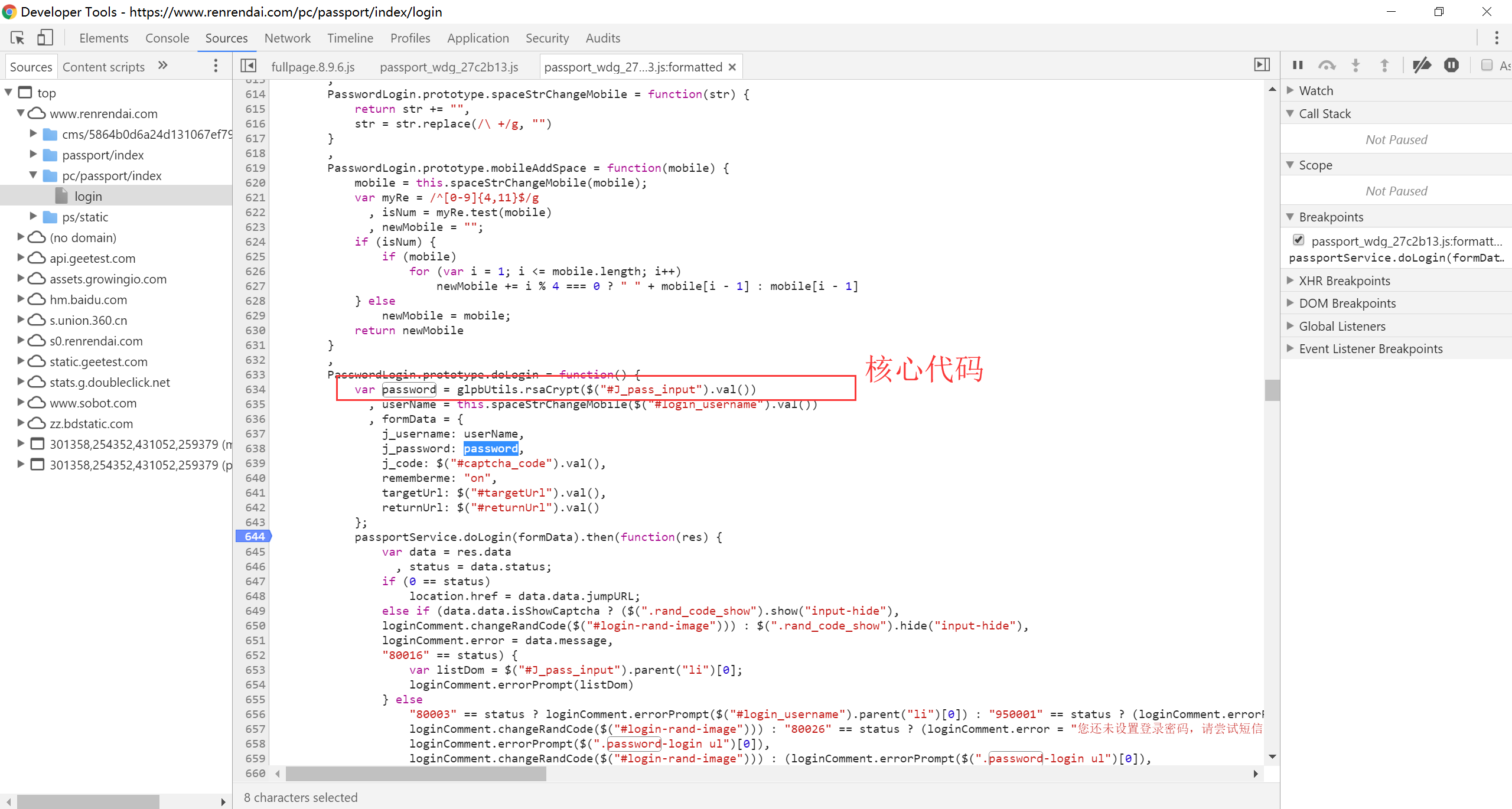Image resolution: width=1512 pixels, height=809 pixels.
Task: Click the deactivate breakpoints icon
Action: coord(1422,66)
